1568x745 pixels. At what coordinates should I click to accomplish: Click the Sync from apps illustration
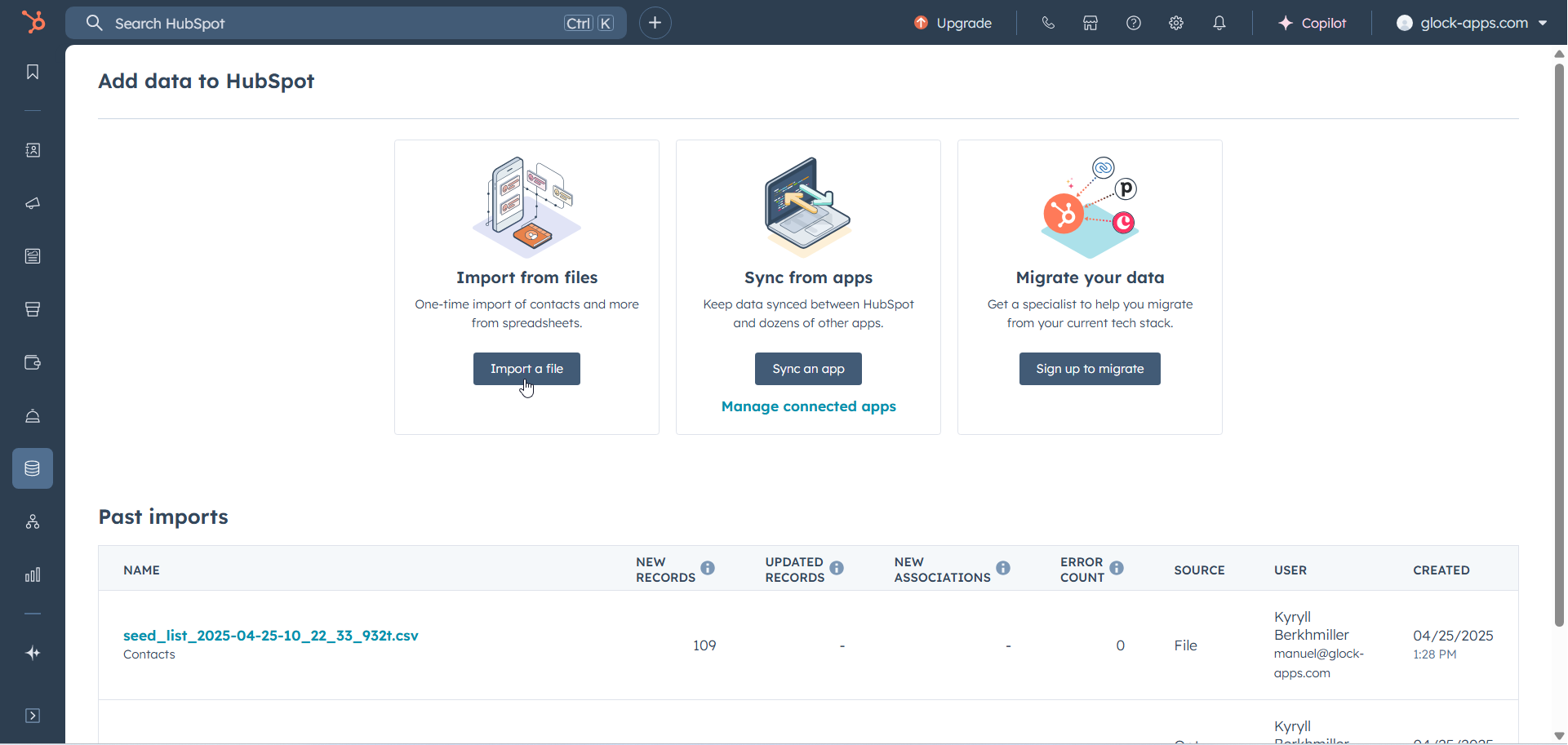click(808, 207)
